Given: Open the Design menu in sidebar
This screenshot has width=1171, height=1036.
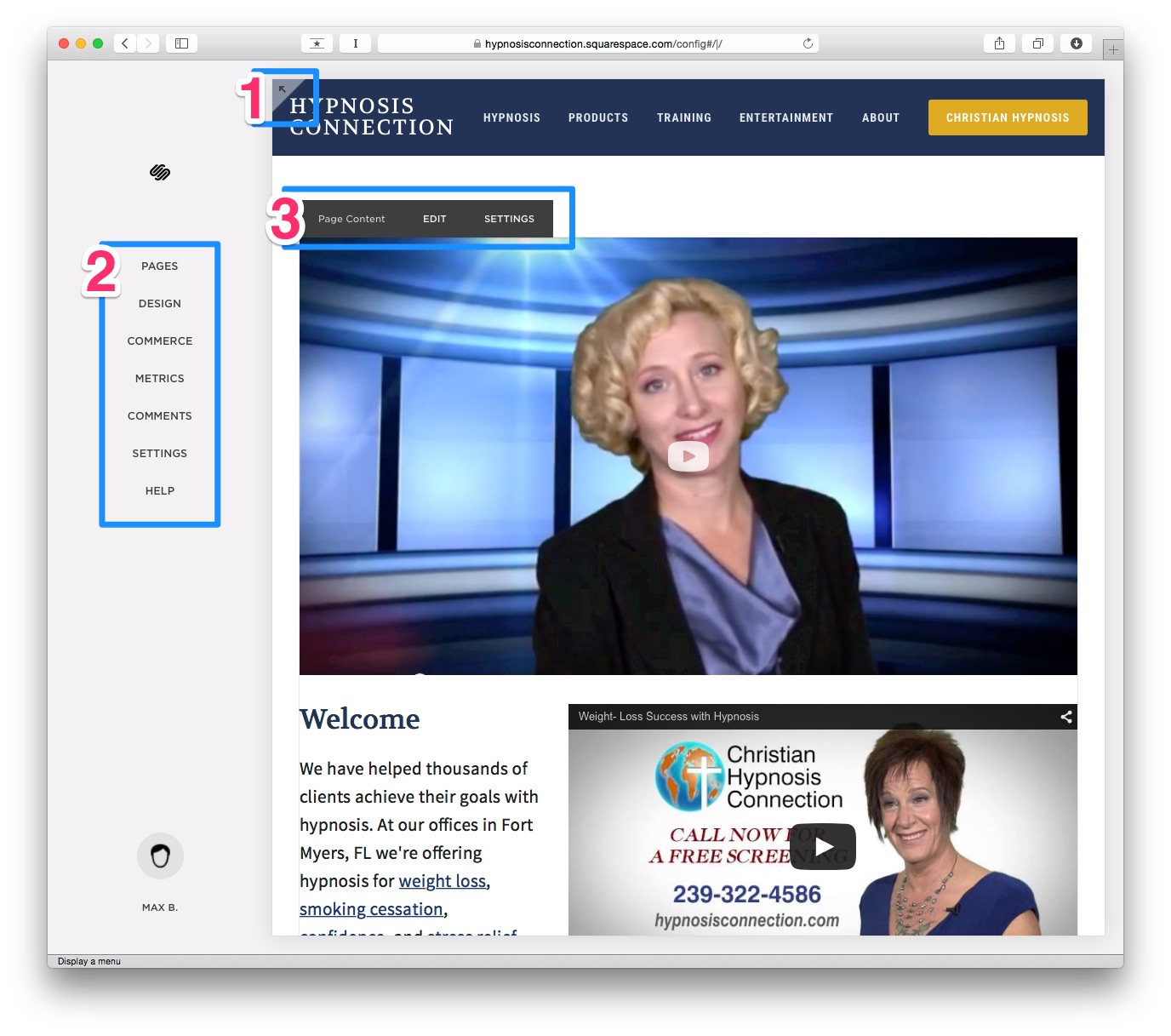Looking at the screenshot, I should point(160,304).
